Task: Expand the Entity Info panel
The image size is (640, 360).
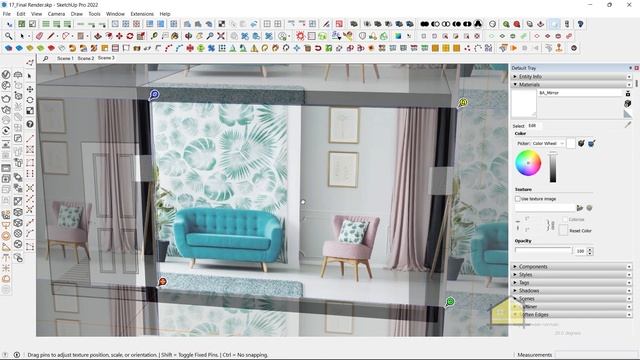Action: 571,76
